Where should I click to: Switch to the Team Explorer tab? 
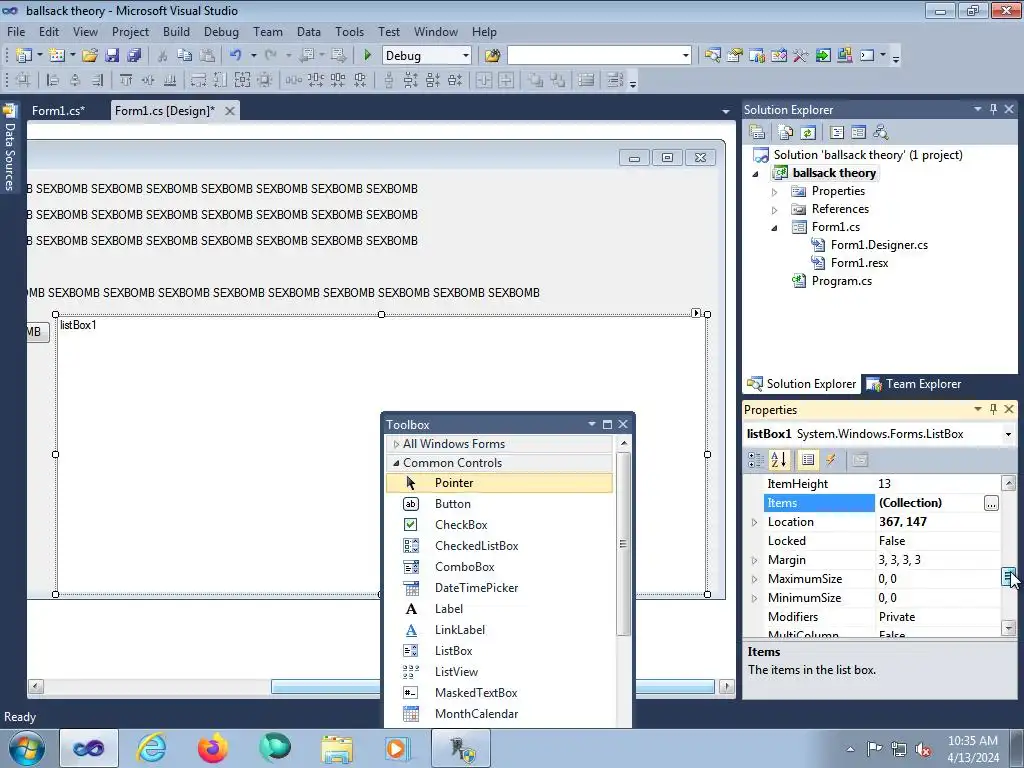coord(914,384)
